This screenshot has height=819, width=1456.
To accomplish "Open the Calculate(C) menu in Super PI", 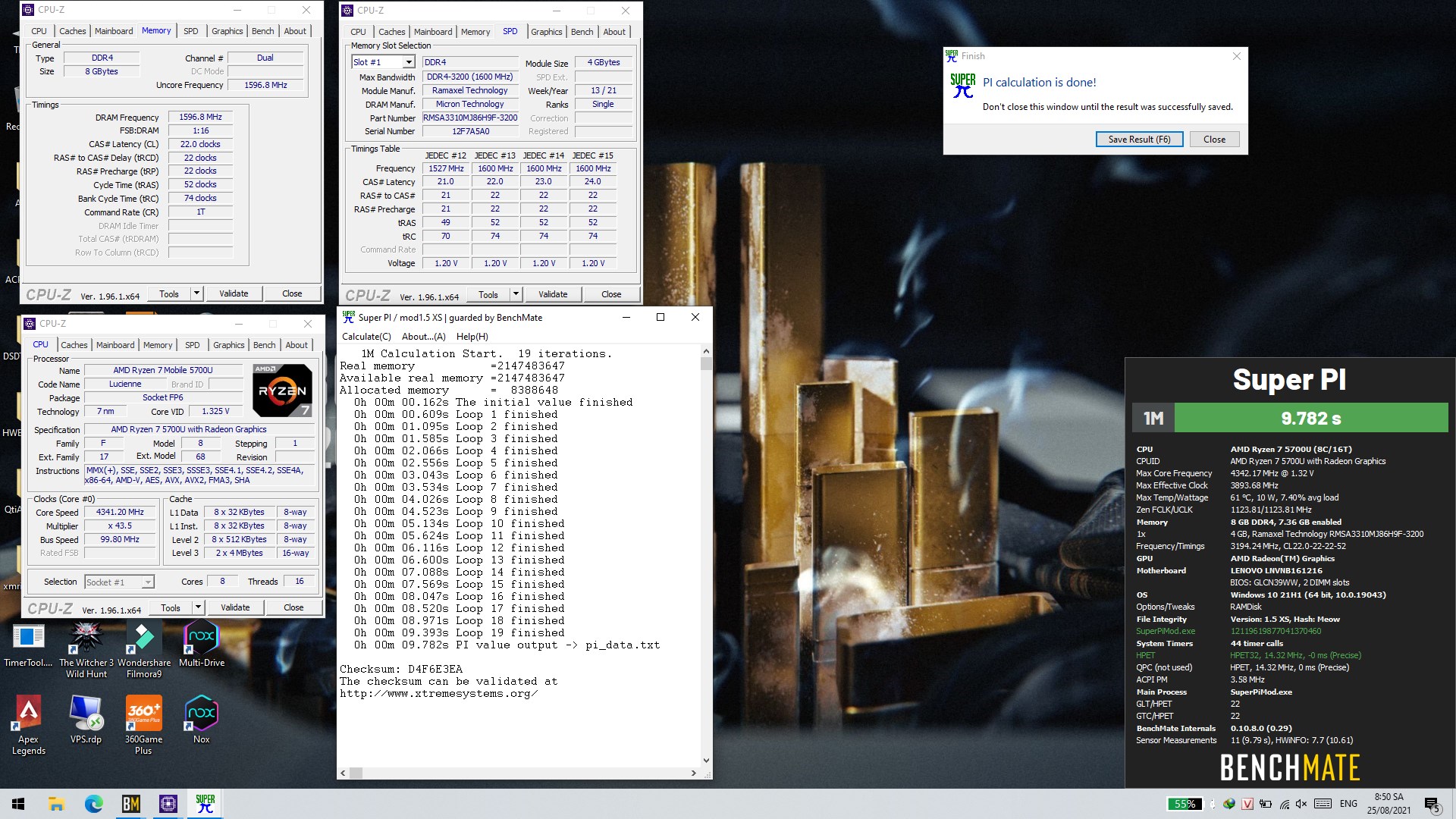I will [x=366, y=337].
